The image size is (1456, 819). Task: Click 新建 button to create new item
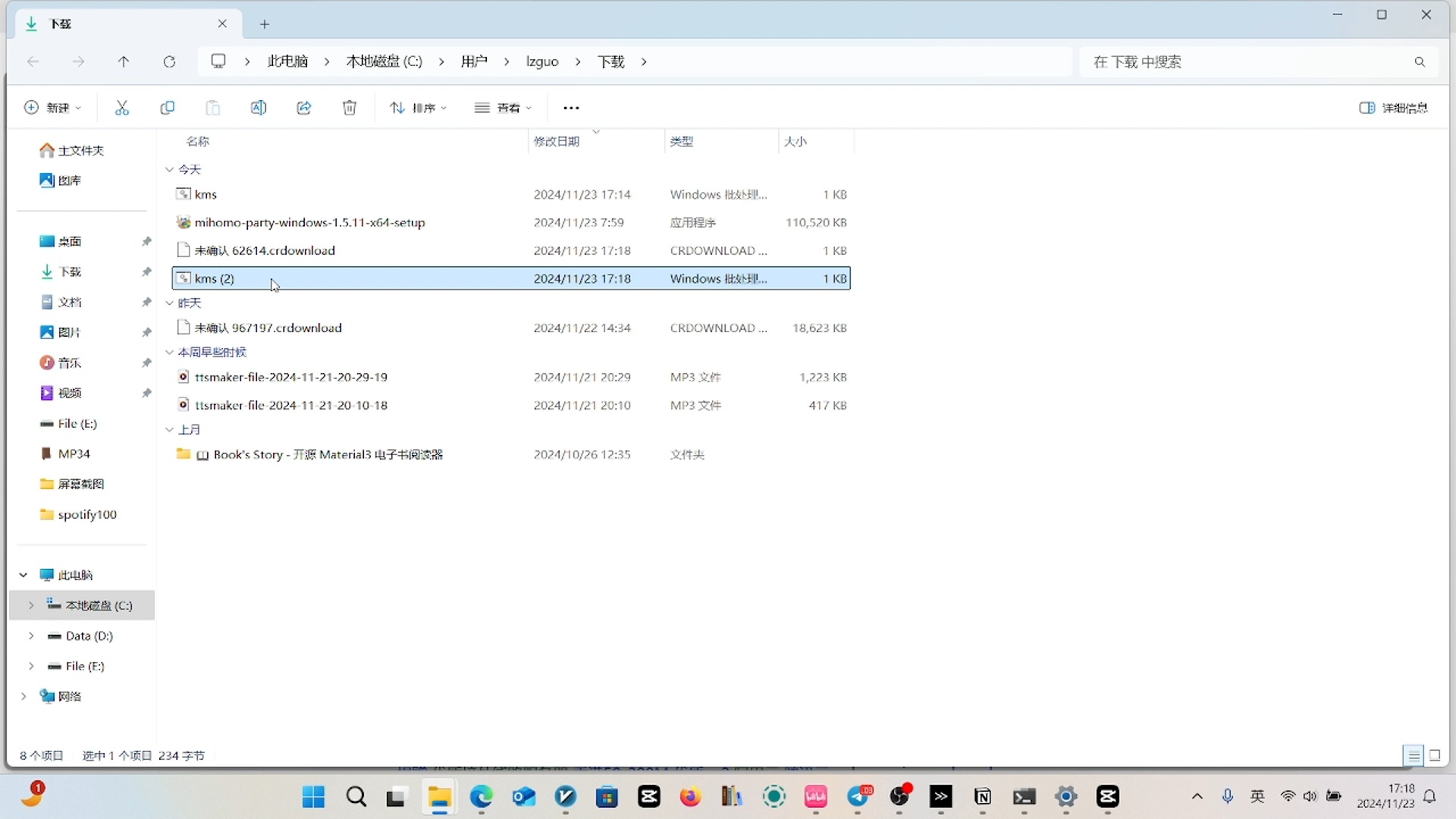click(51, 108)
